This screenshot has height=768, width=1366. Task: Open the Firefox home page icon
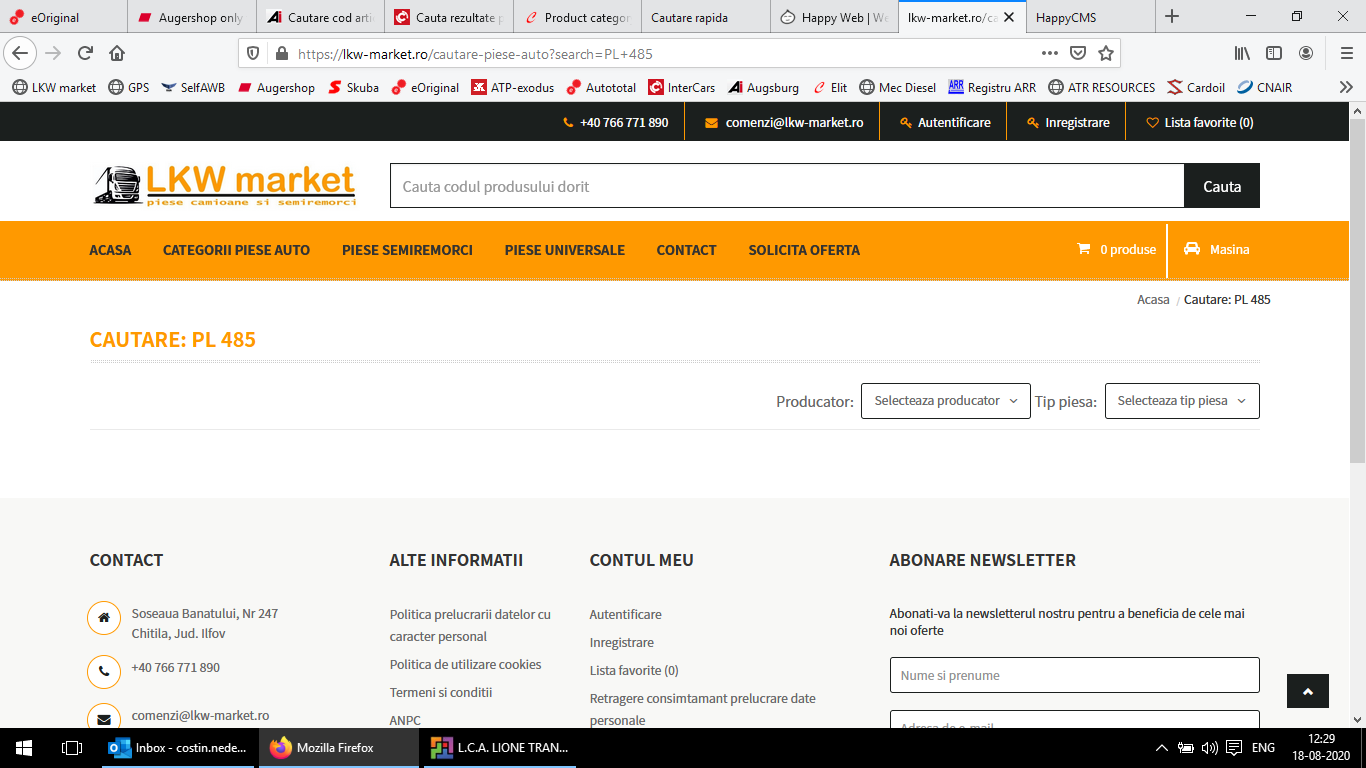tap(117, 53)
